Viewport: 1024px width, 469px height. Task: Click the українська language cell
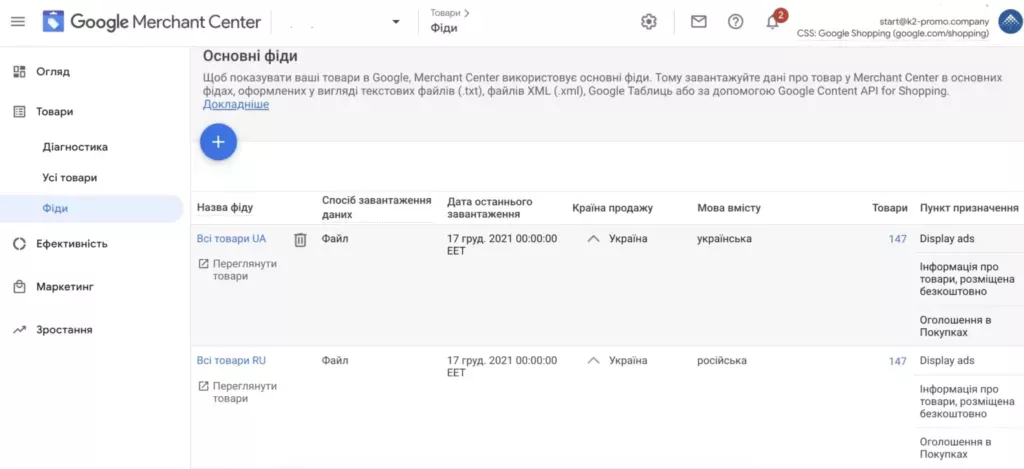(724, 238)
